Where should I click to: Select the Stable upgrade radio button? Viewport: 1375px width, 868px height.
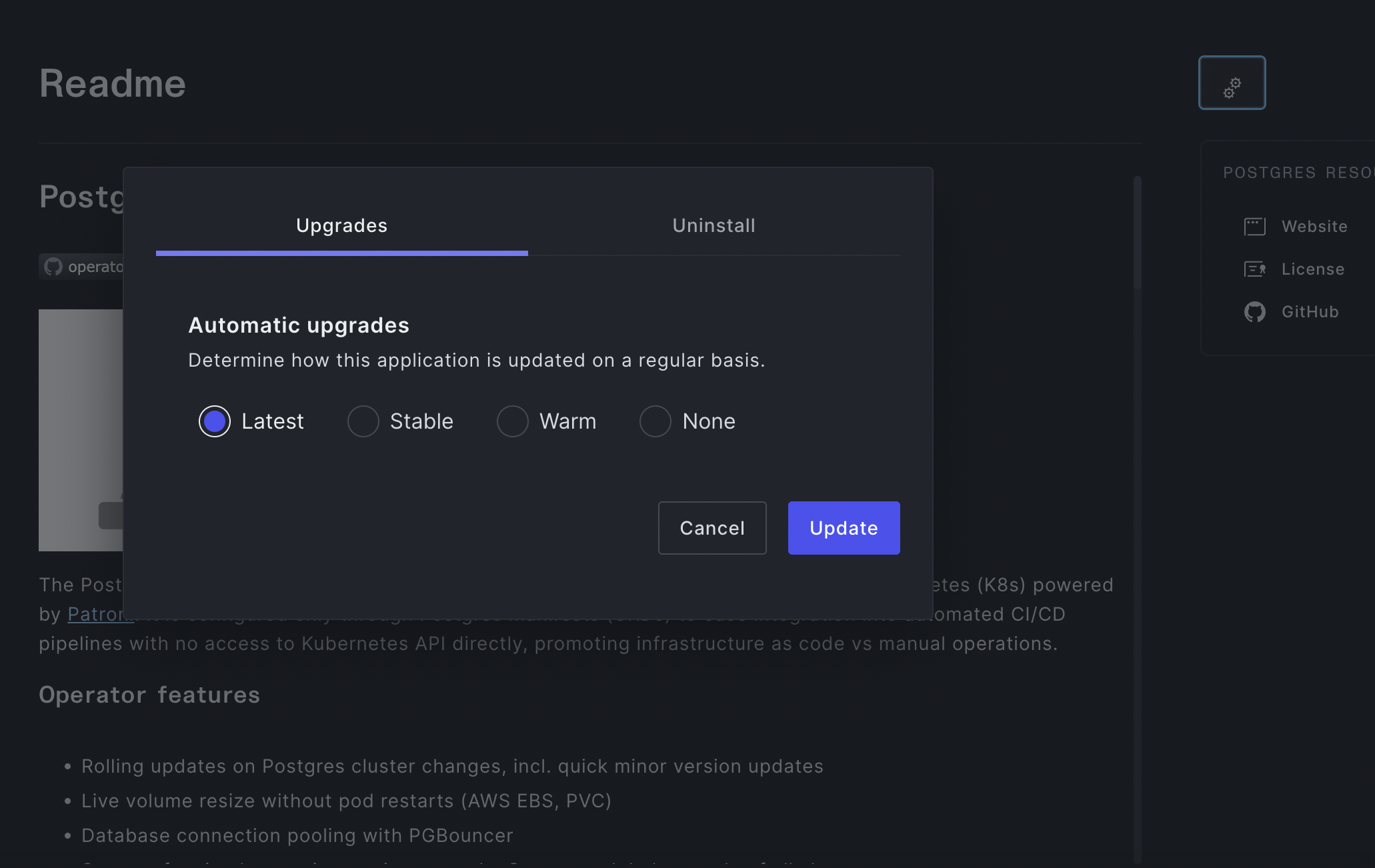click(x=363, y=421)
